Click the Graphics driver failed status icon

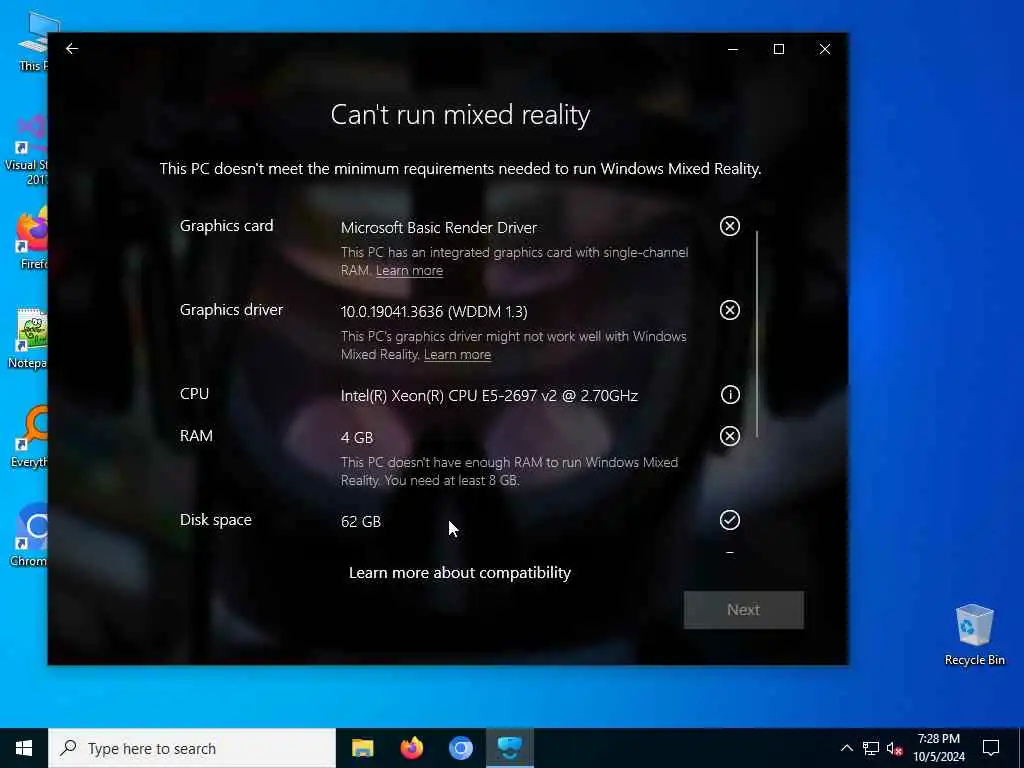tap(729, 310)
